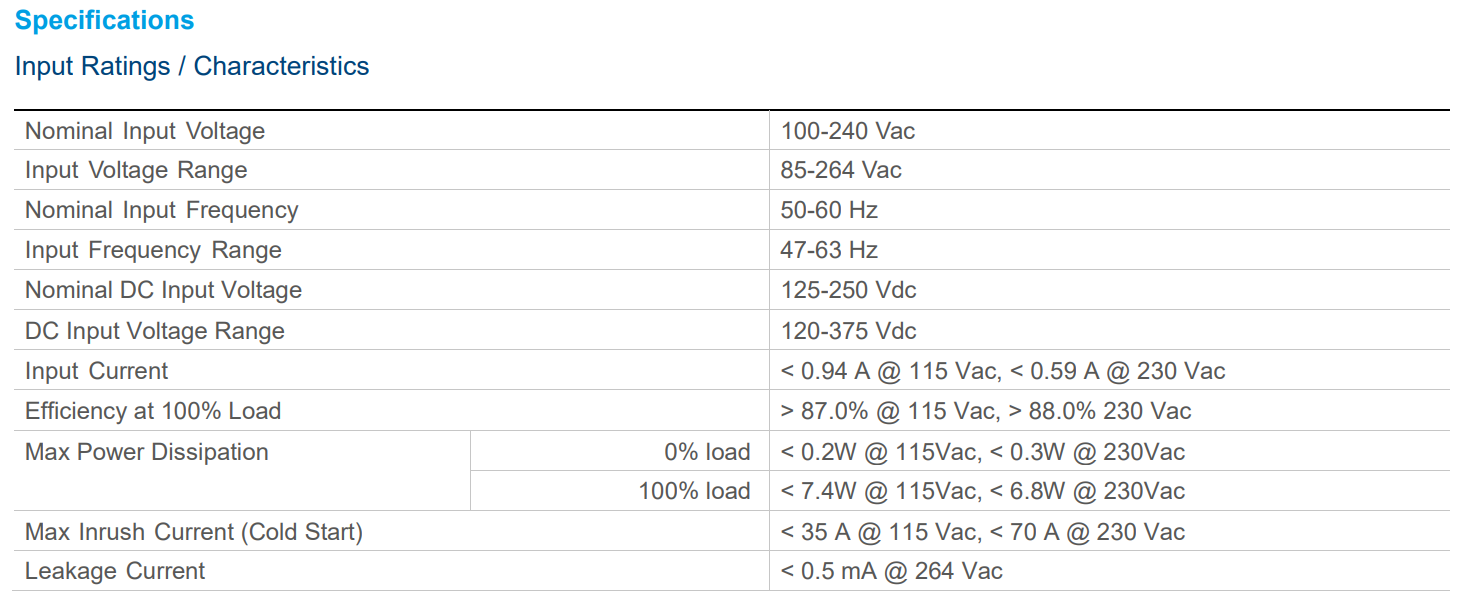Viewport: 1475px width, 601px height.
Task: Click the 100% load dissipation value < 7.4W
Action: (982, 492)
